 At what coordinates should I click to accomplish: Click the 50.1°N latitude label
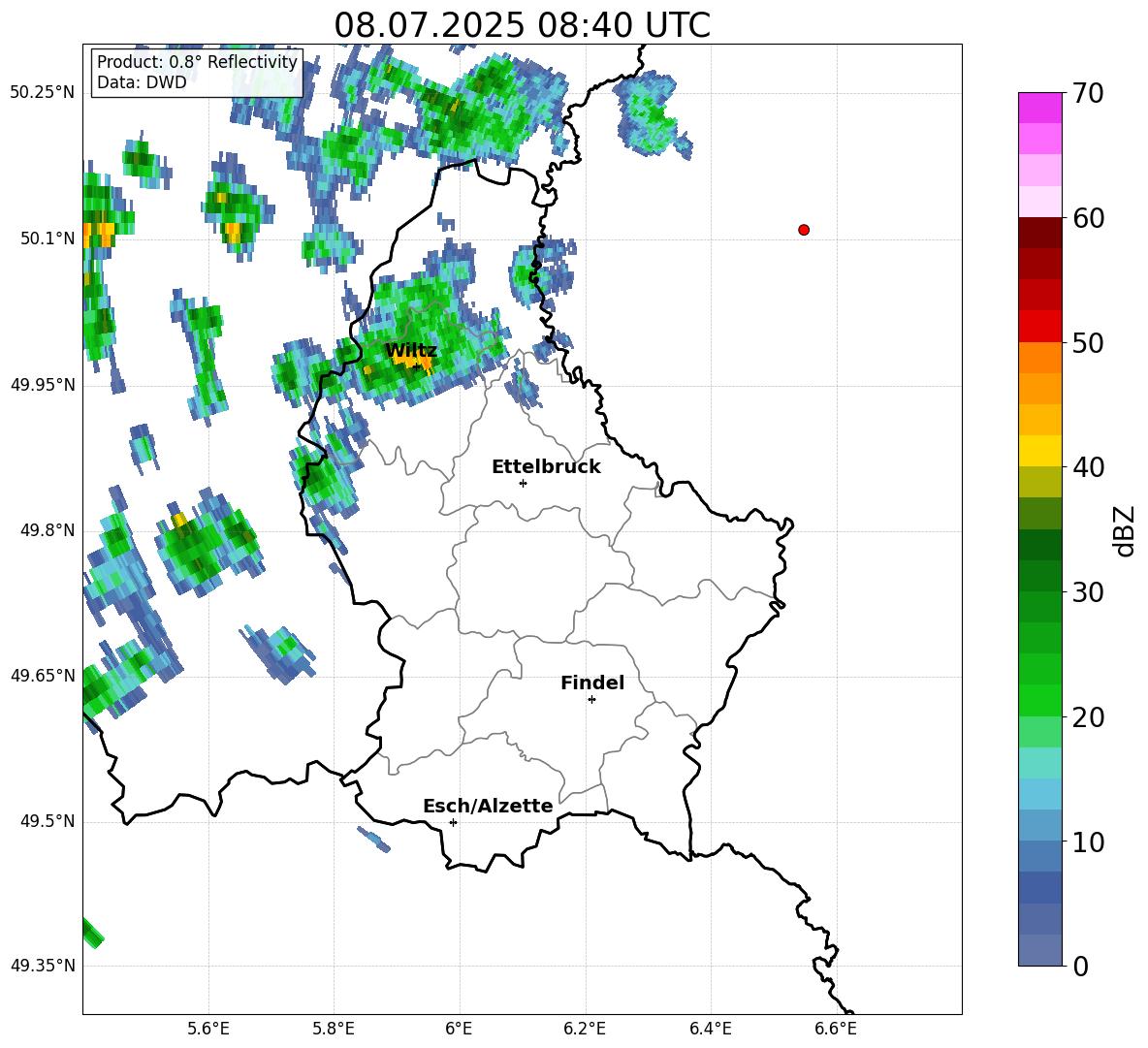pos(48,238)
